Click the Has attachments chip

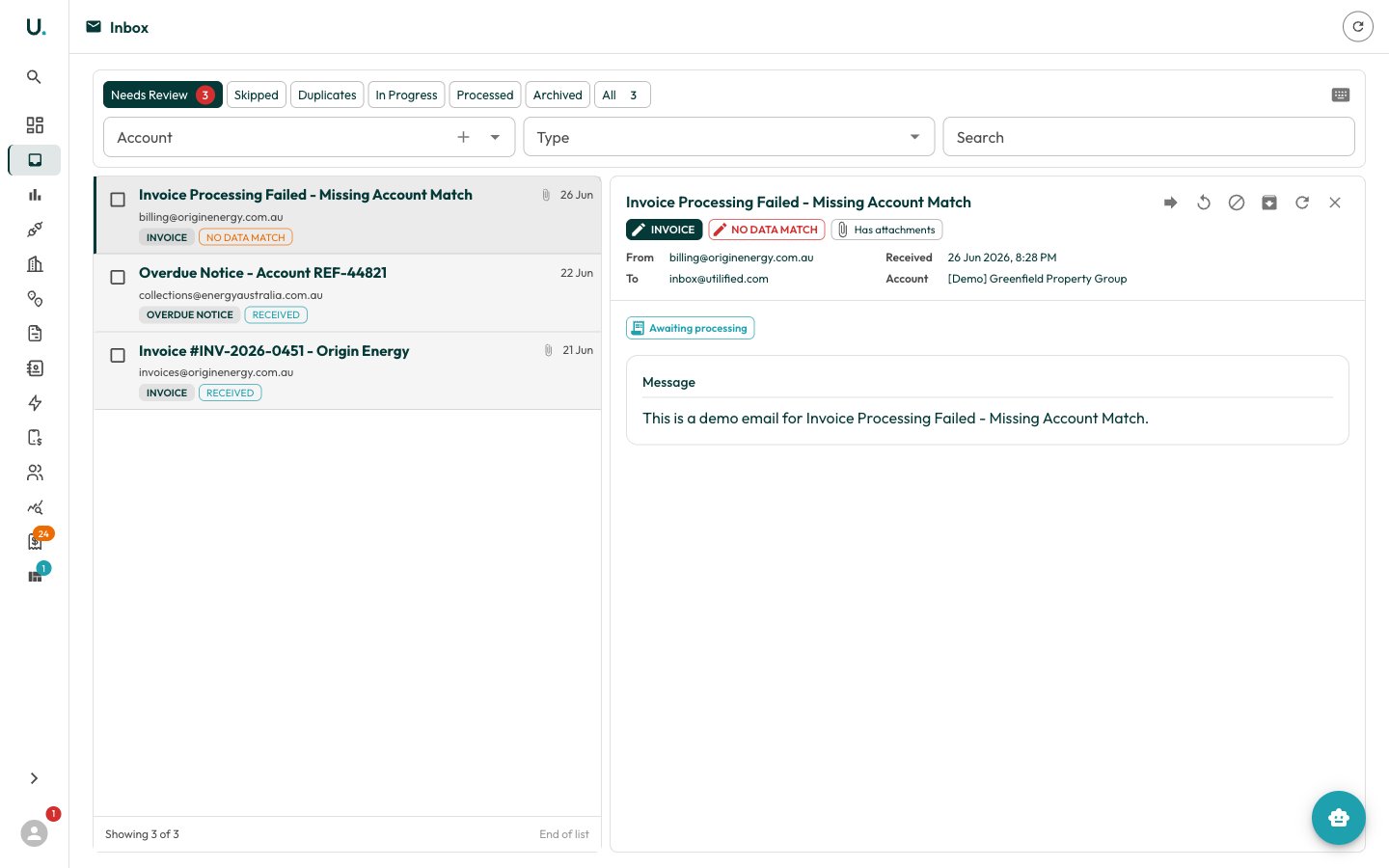pos(886,230)
